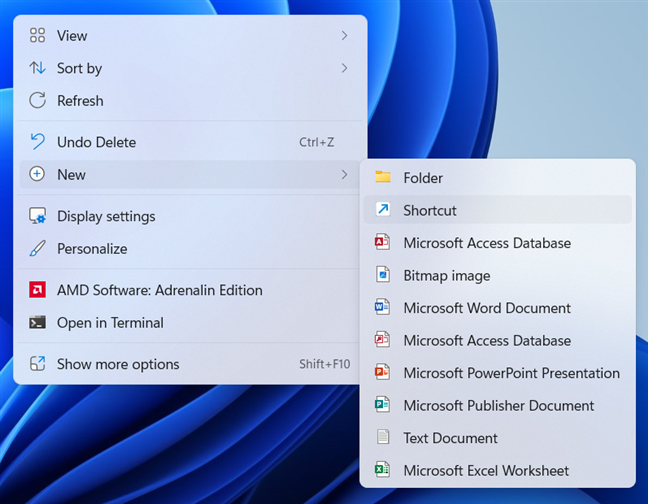
Task: Click the Bitmap image file icon
Action: [x=383, y=275]
